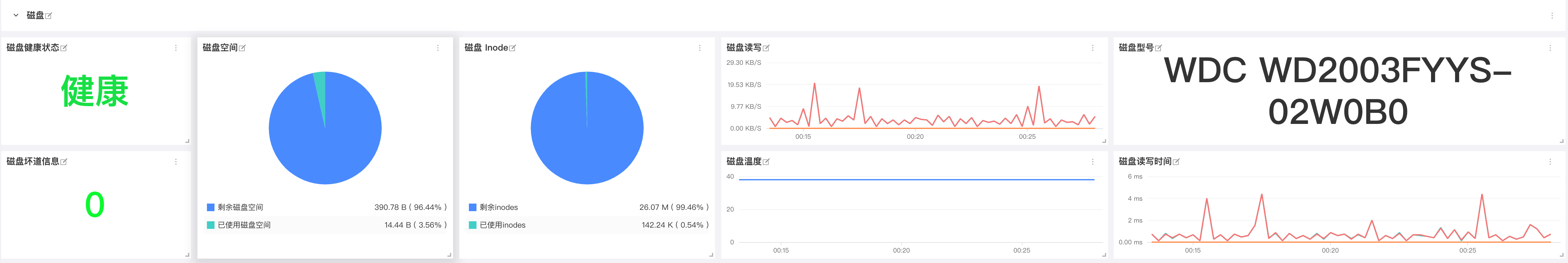Toggle the 剩余inodes legend series

(x=498, y=207)
